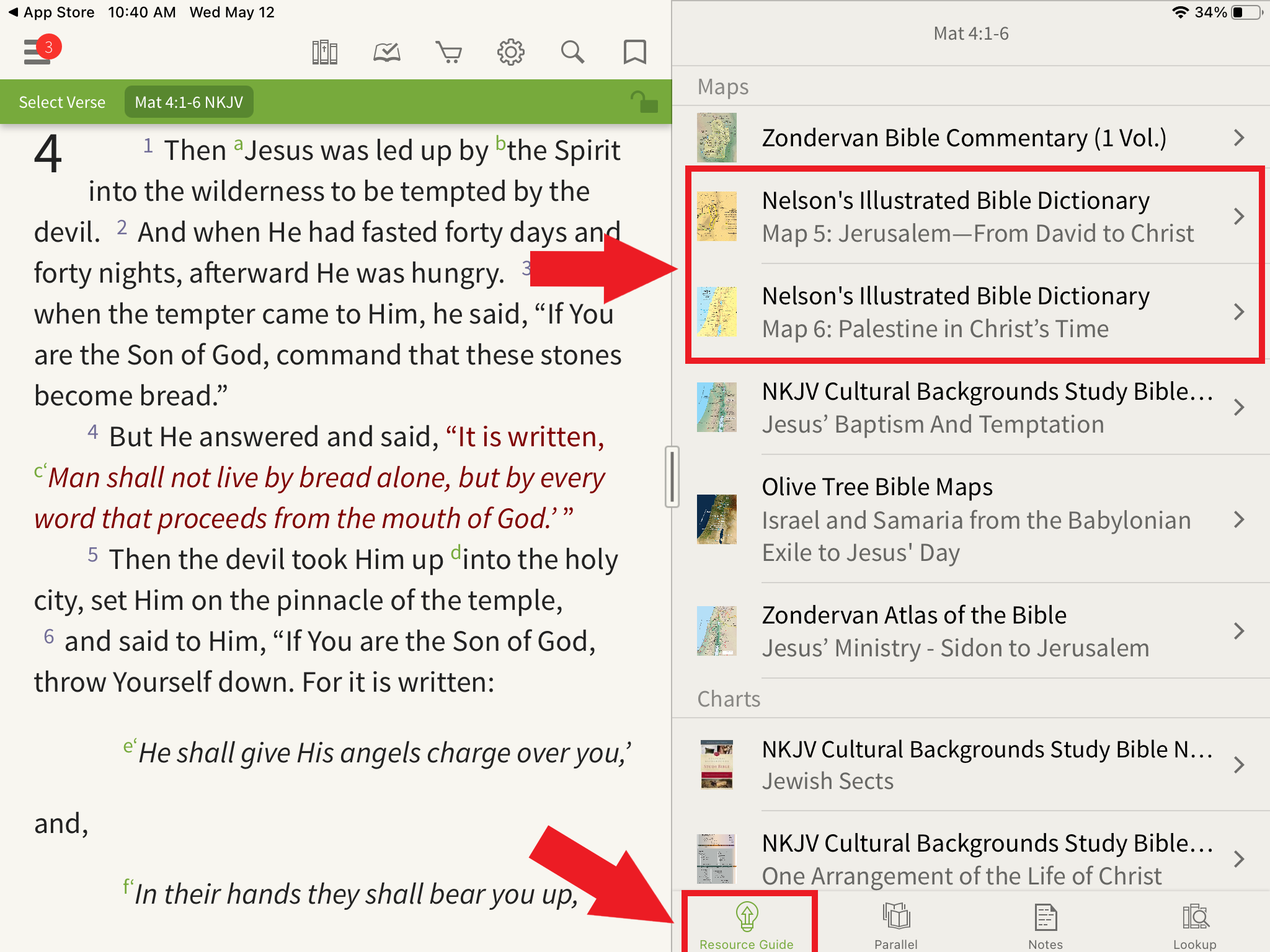Tap cross-reference letter d before into the holy
Viewport: 1270px width, 952px height.
pos(456,552)
